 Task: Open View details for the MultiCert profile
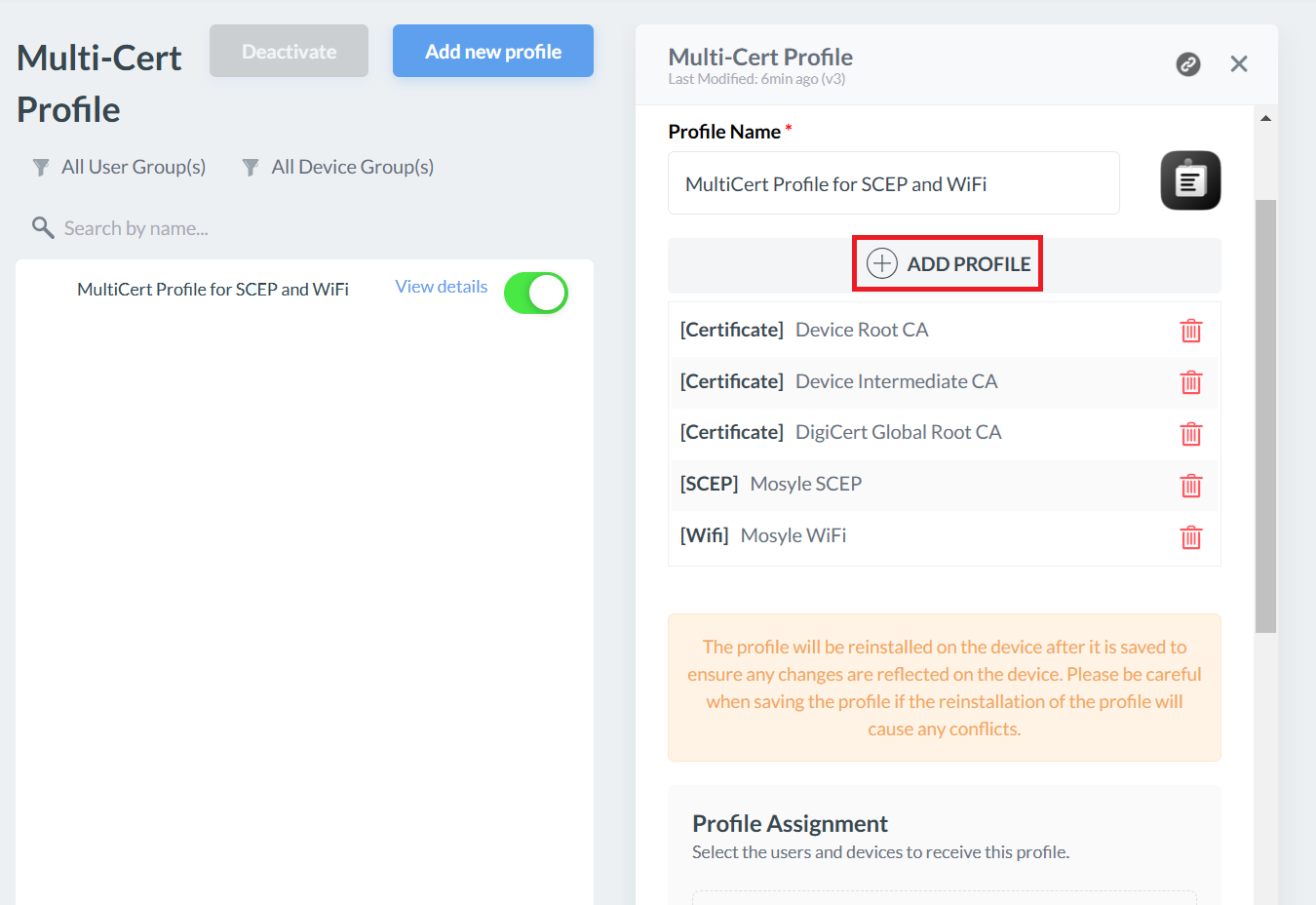pyautogui.click(x=442, y=287)
